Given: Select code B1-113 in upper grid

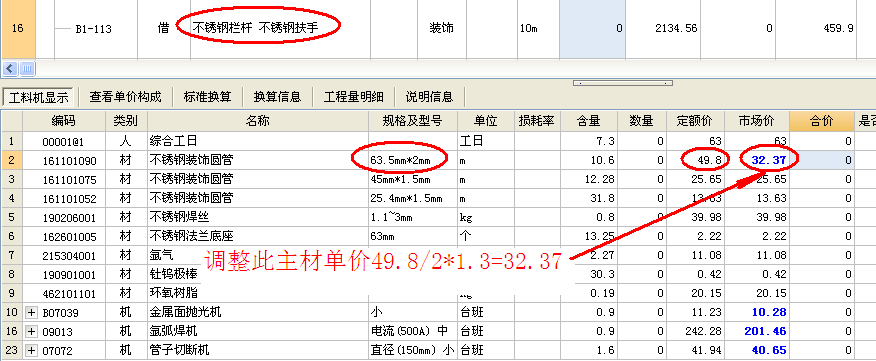Looking at the screenshot, I should tap(93, 30).
